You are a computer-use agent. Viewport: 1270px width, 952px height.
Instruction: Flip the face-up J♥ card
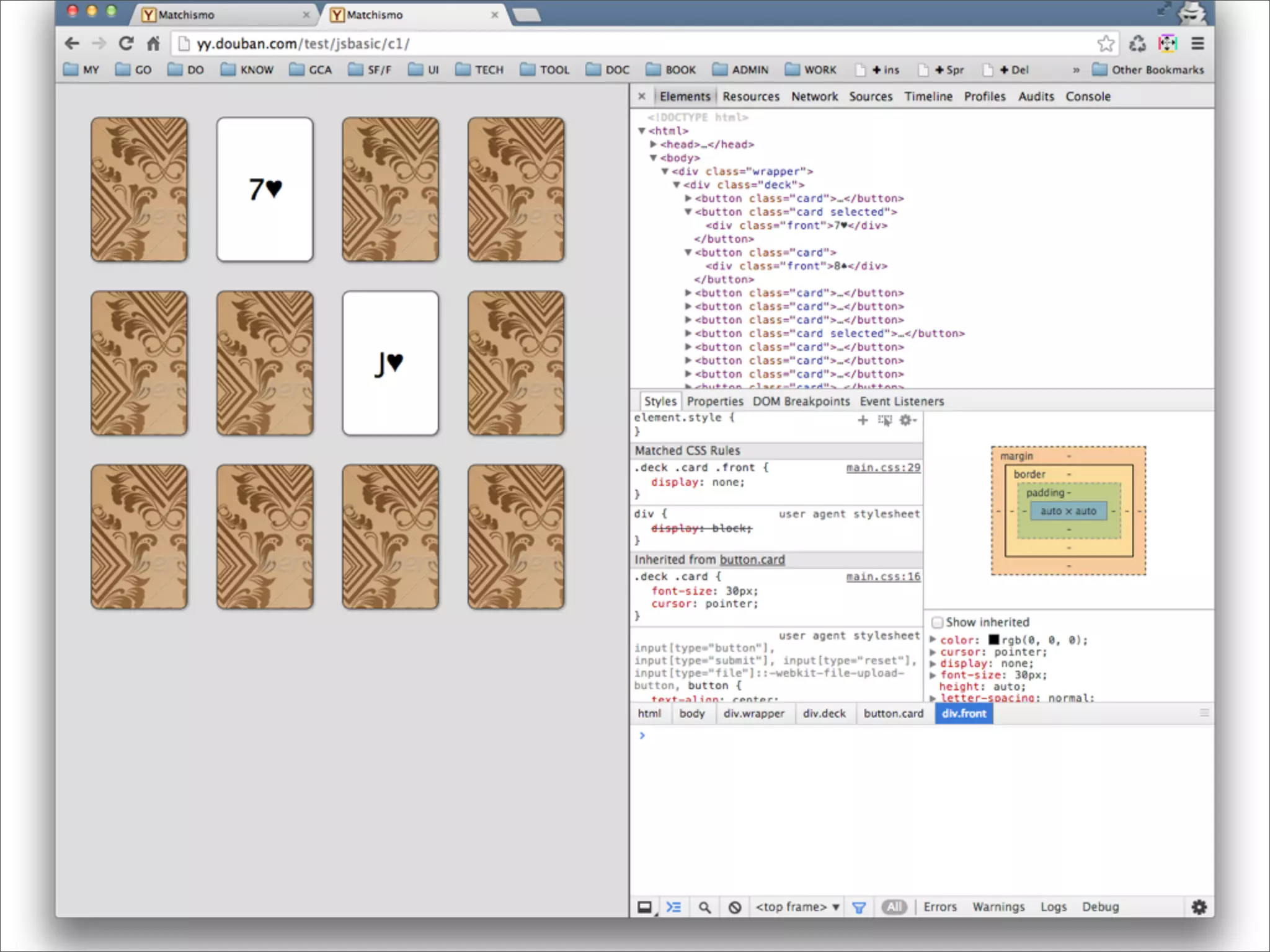point(391,363)
